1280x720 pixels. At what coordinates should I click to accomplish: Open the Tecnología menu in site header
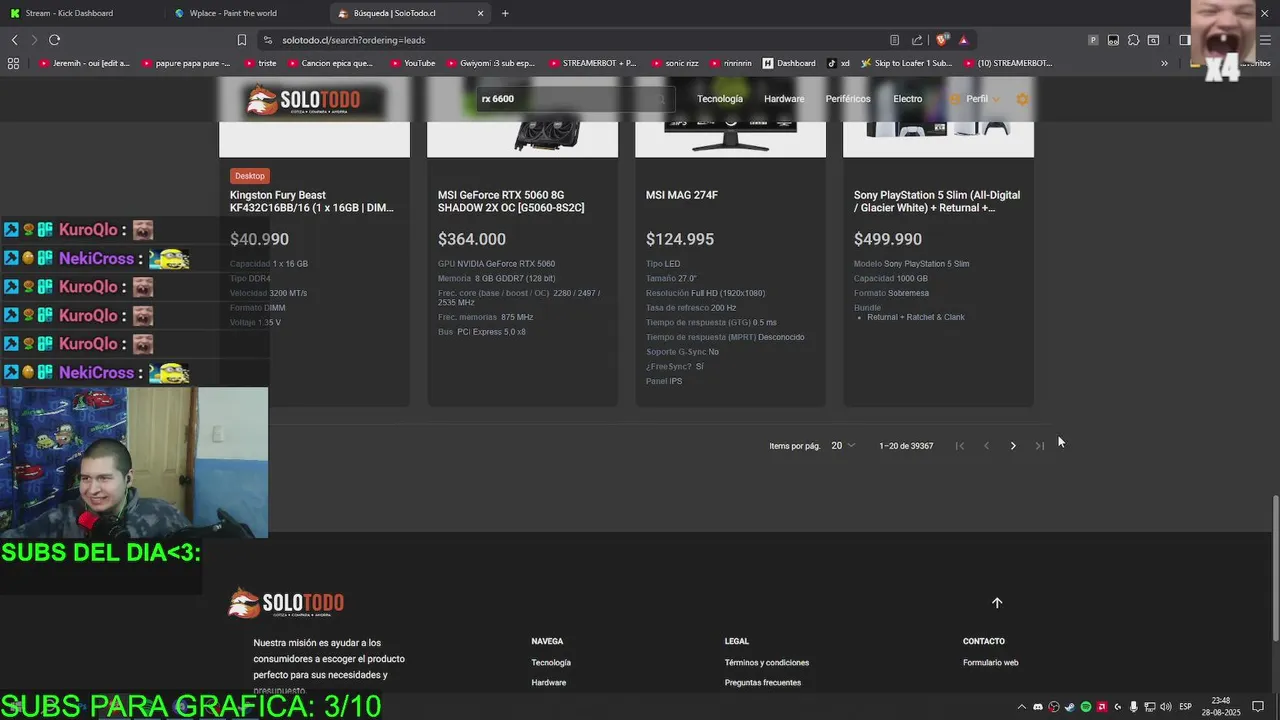pos(720,99)
